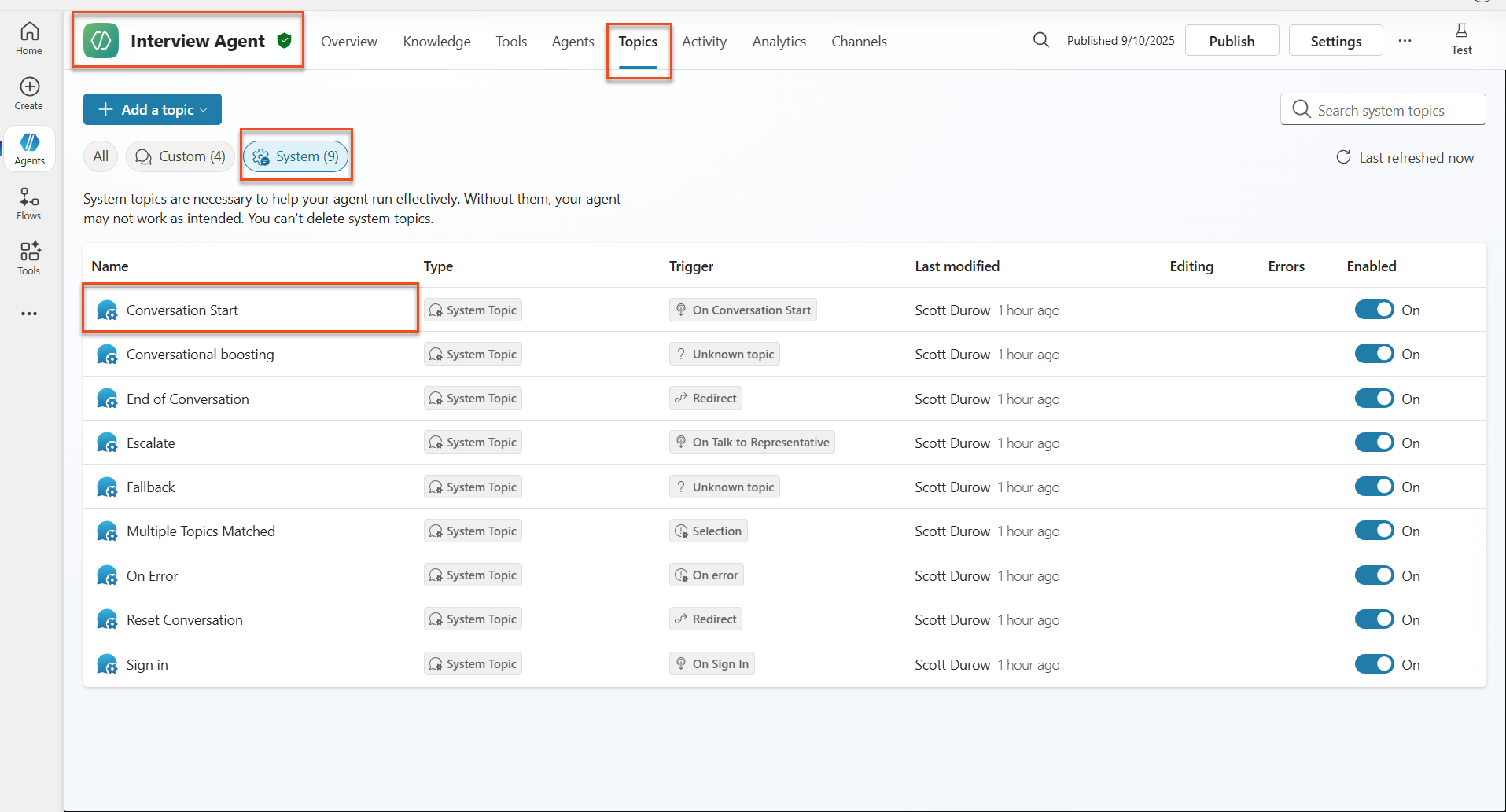This screenshot has height=812, width=1506.
Task: Open the Analytics tab
Action: point(779,42)
